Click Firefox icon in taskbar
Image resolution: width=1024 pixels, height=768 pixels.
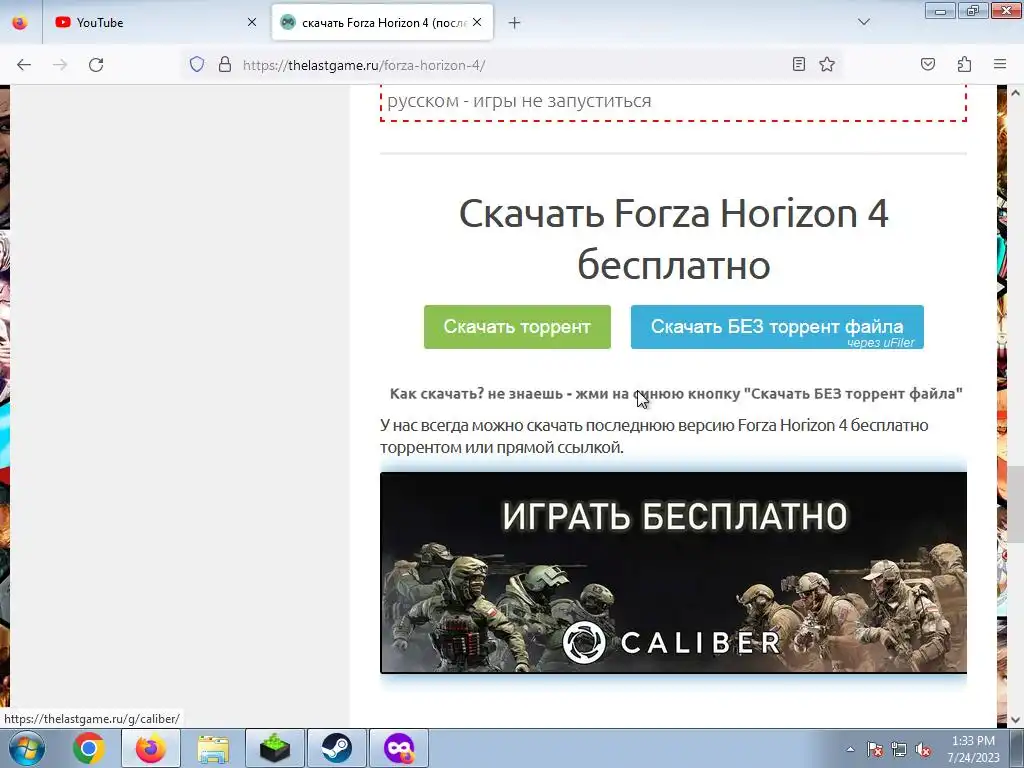tap(150, 748)
